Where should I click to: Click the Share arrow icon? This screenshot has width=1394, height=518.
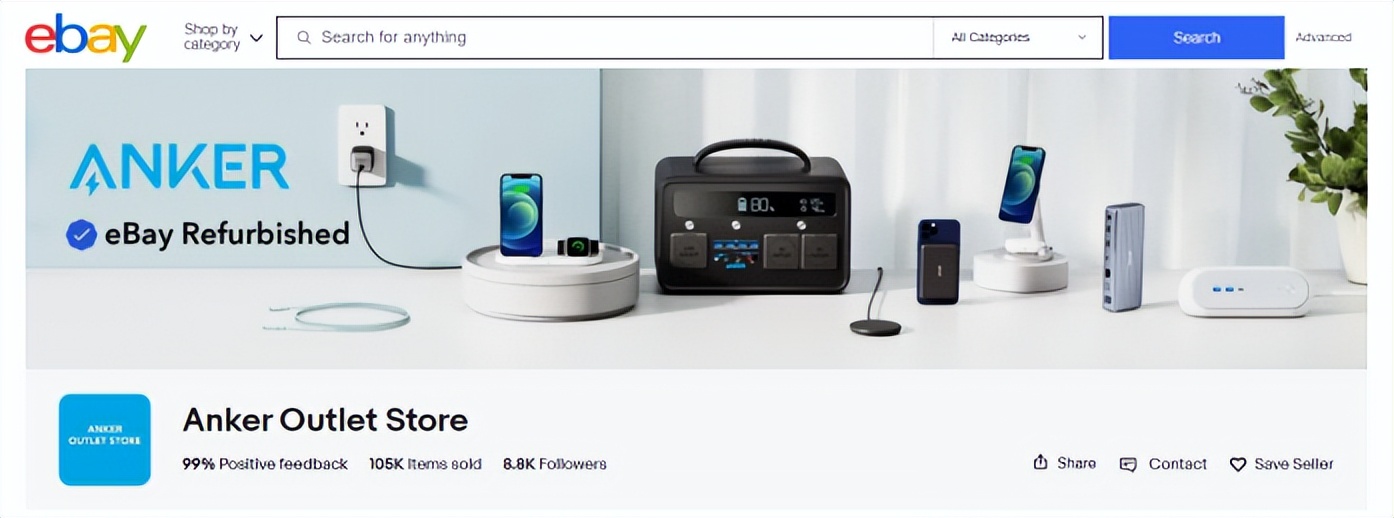(x=1040, y=462)
